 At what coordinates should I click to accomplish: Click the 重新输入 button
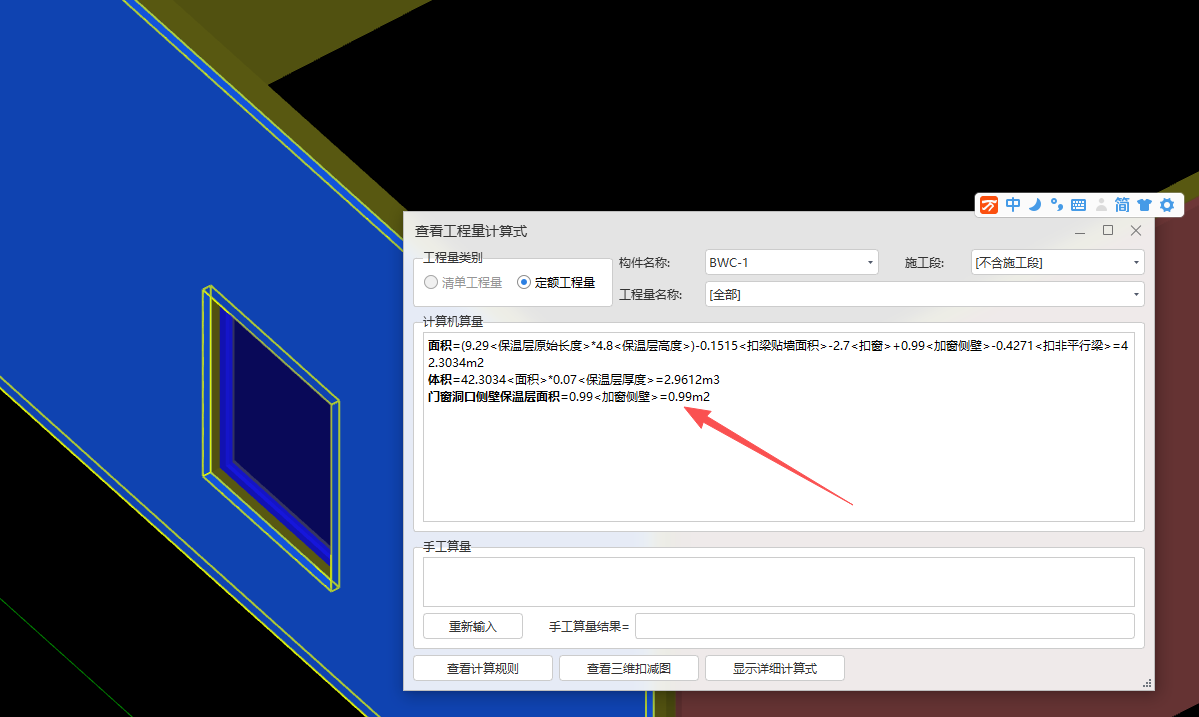[473, 626]
